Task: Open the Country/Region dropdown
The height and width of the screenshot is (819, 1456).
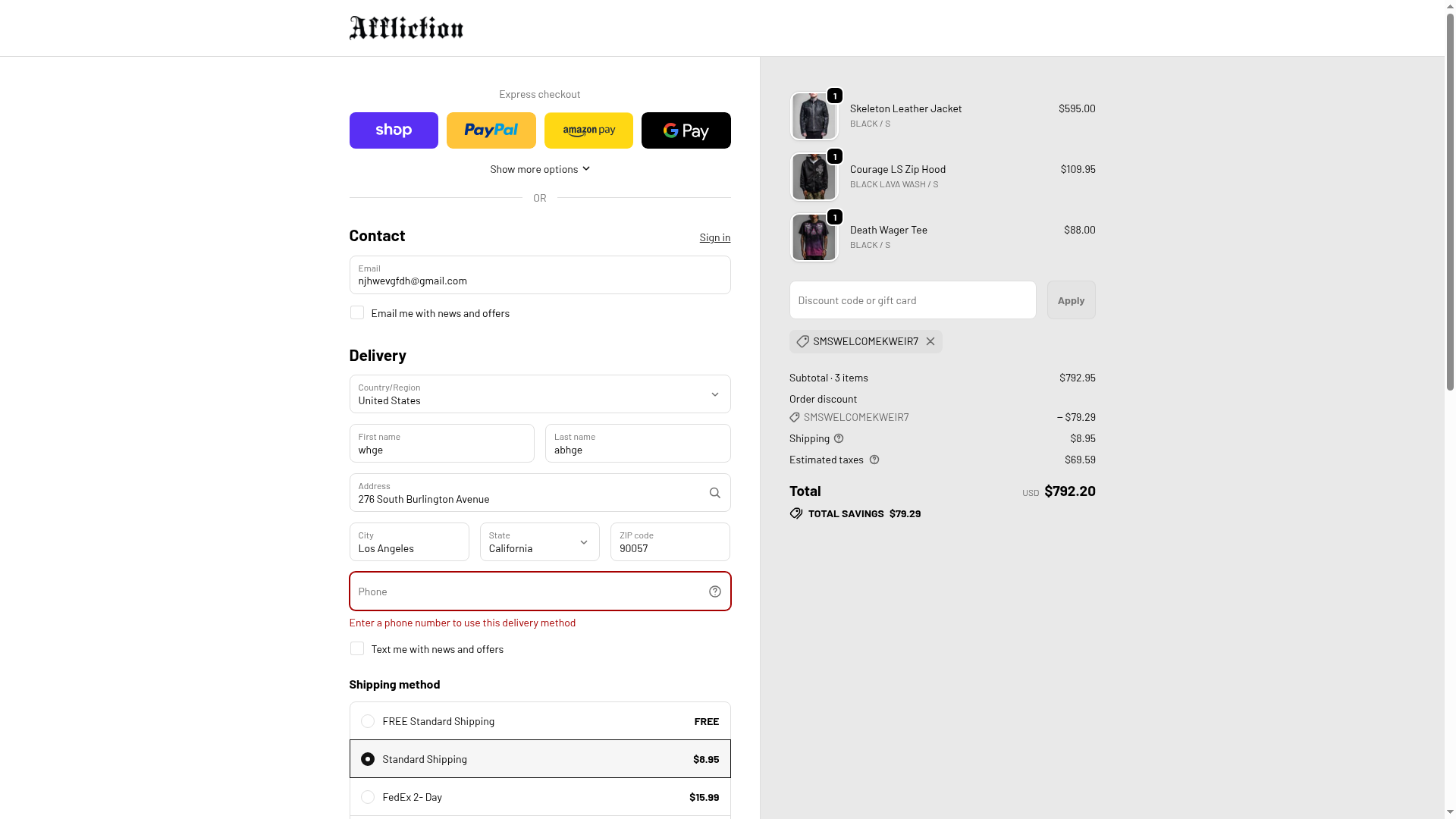Action: pyautogui.click(x=539, y=394)
